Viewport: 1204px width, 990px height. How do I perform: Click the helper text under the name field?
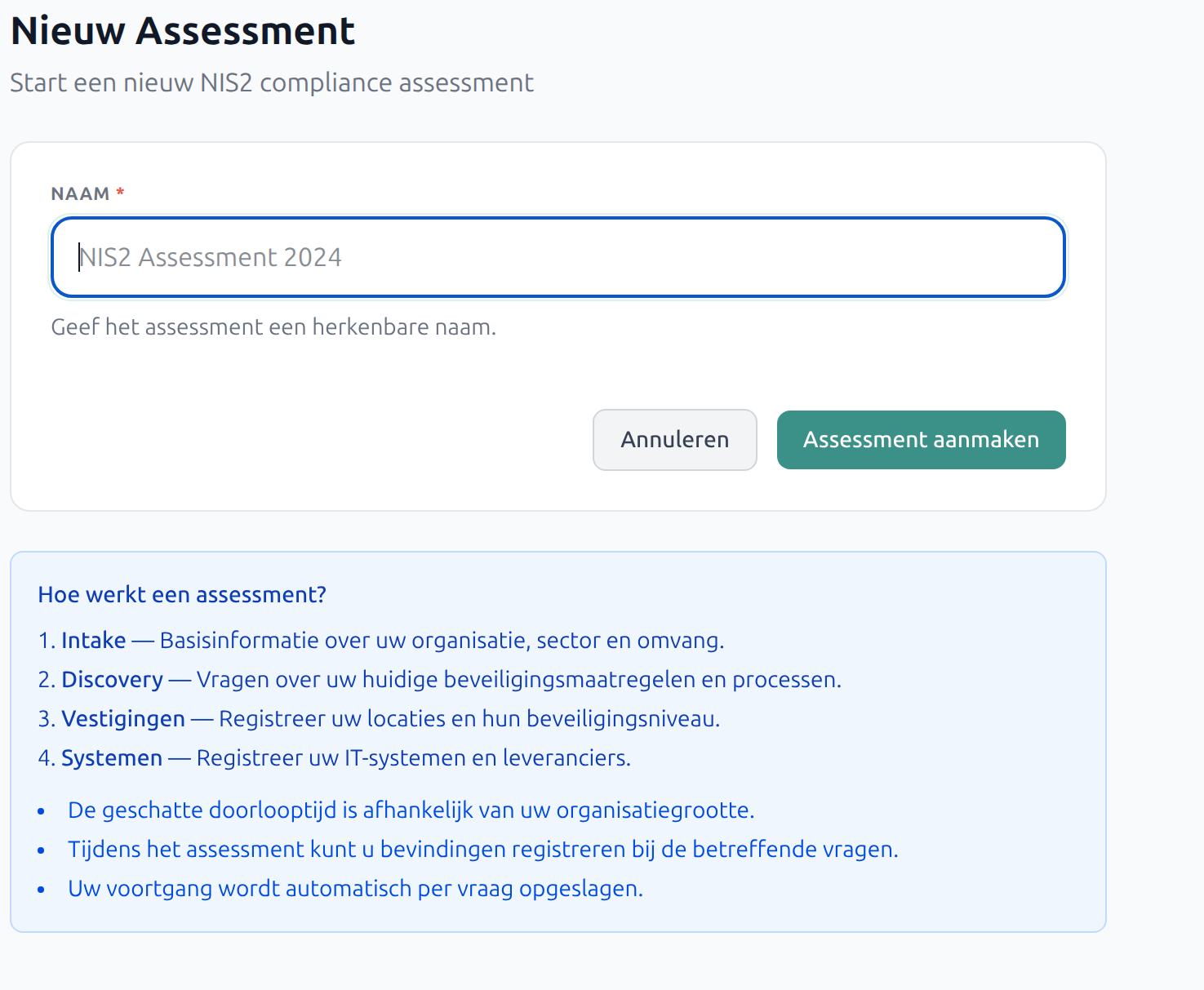tap(273, 326)
